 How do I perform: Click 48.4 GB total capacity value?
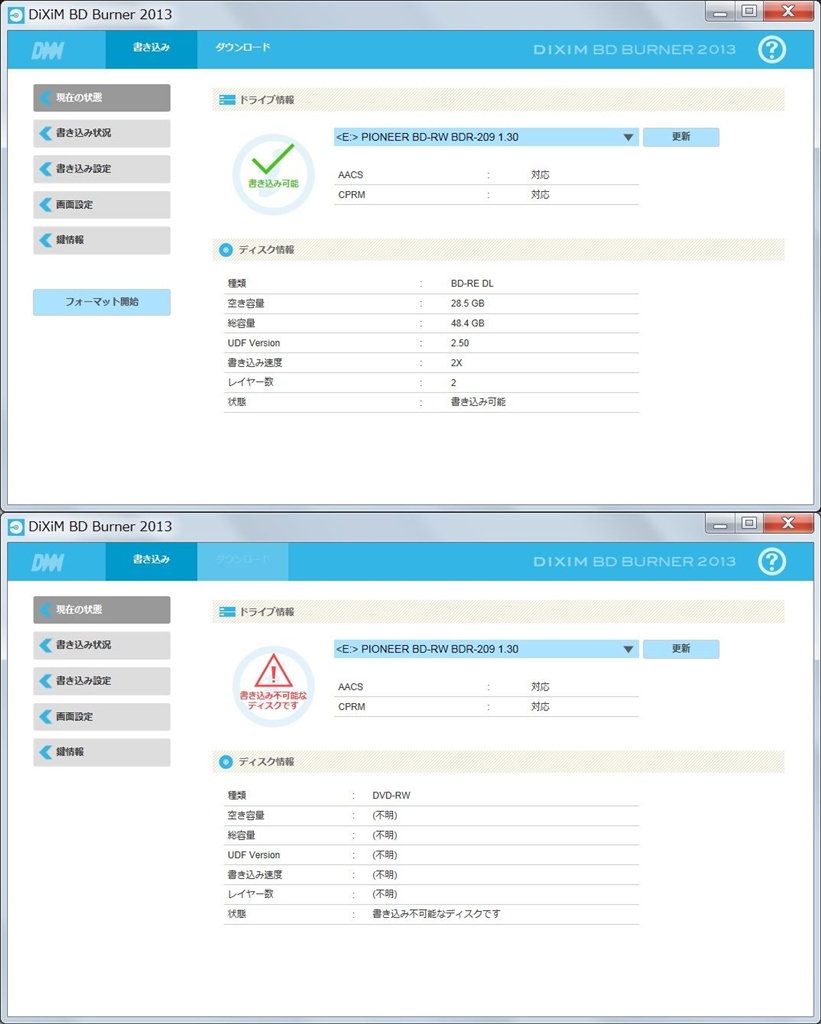click(x=468, y=323)
